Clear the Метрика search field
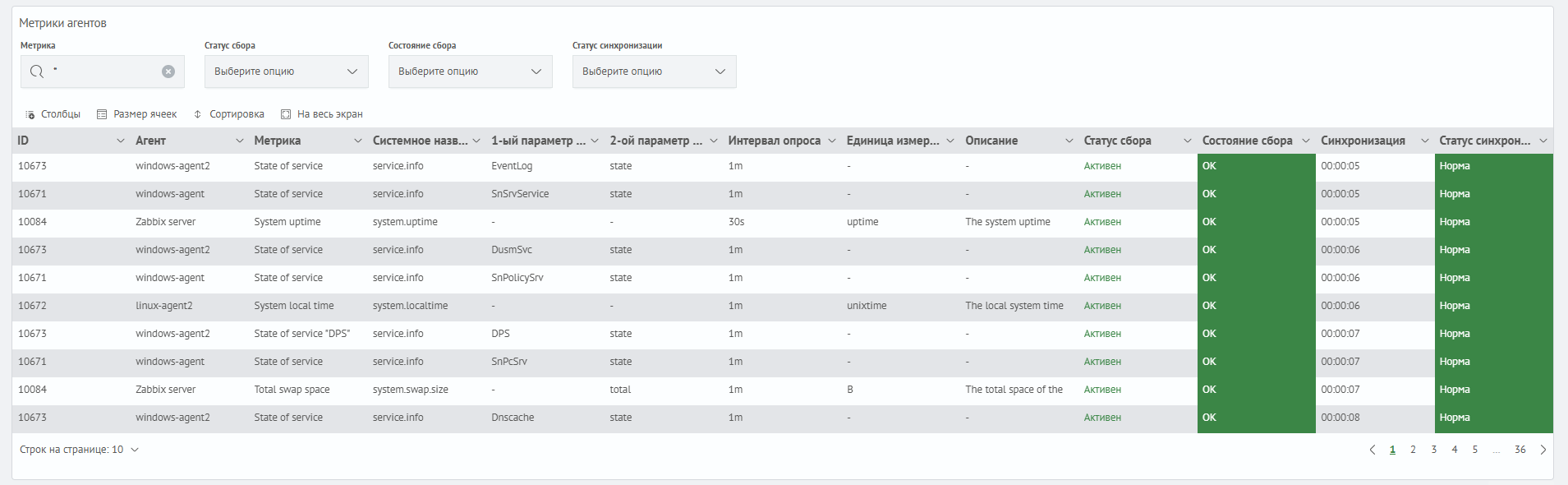The image size is (1568, 485). pyautogui.click(x=168, y=72)
